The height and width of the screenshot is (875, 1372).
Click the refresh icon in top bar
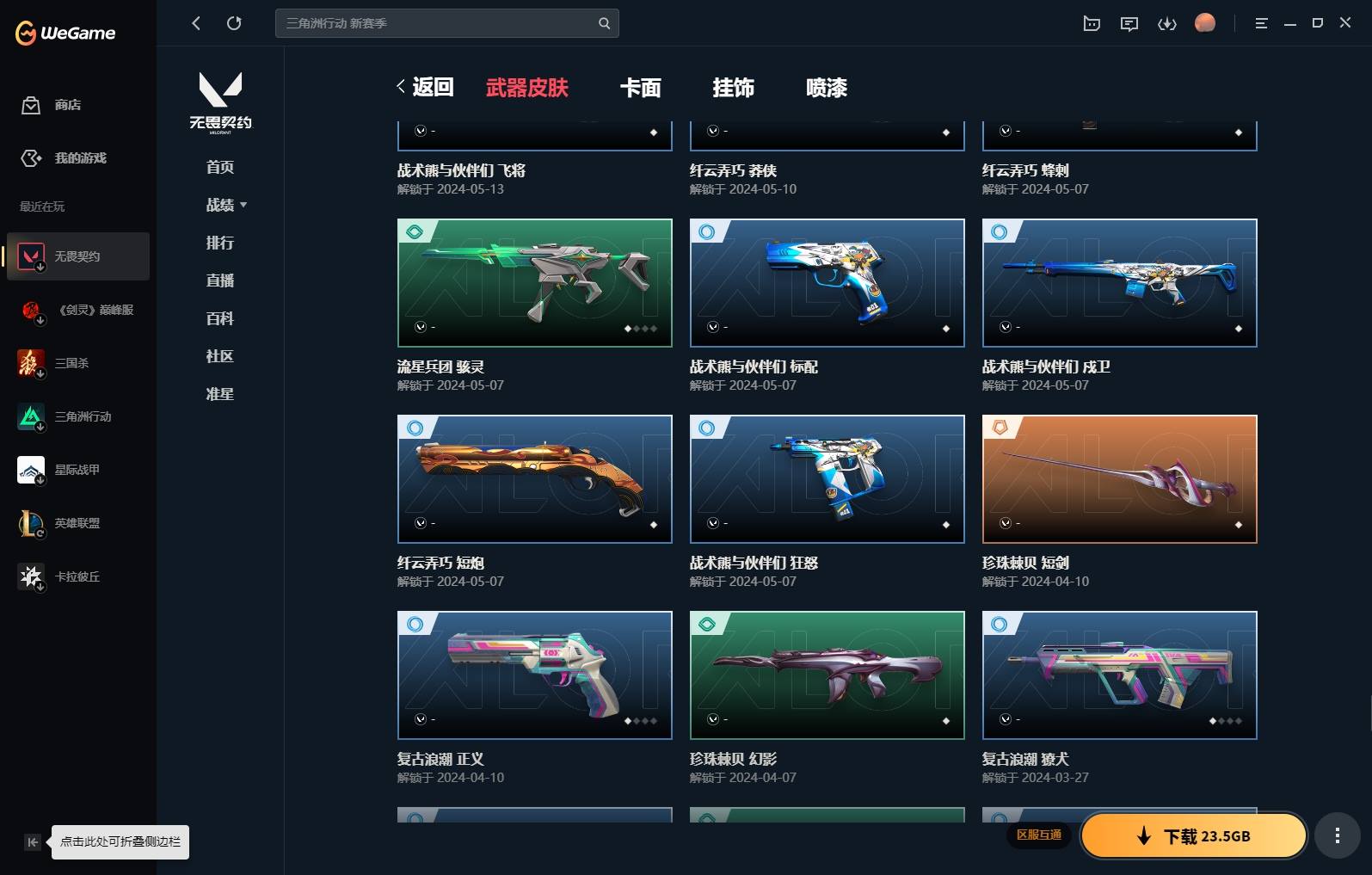tap(234, 23)
